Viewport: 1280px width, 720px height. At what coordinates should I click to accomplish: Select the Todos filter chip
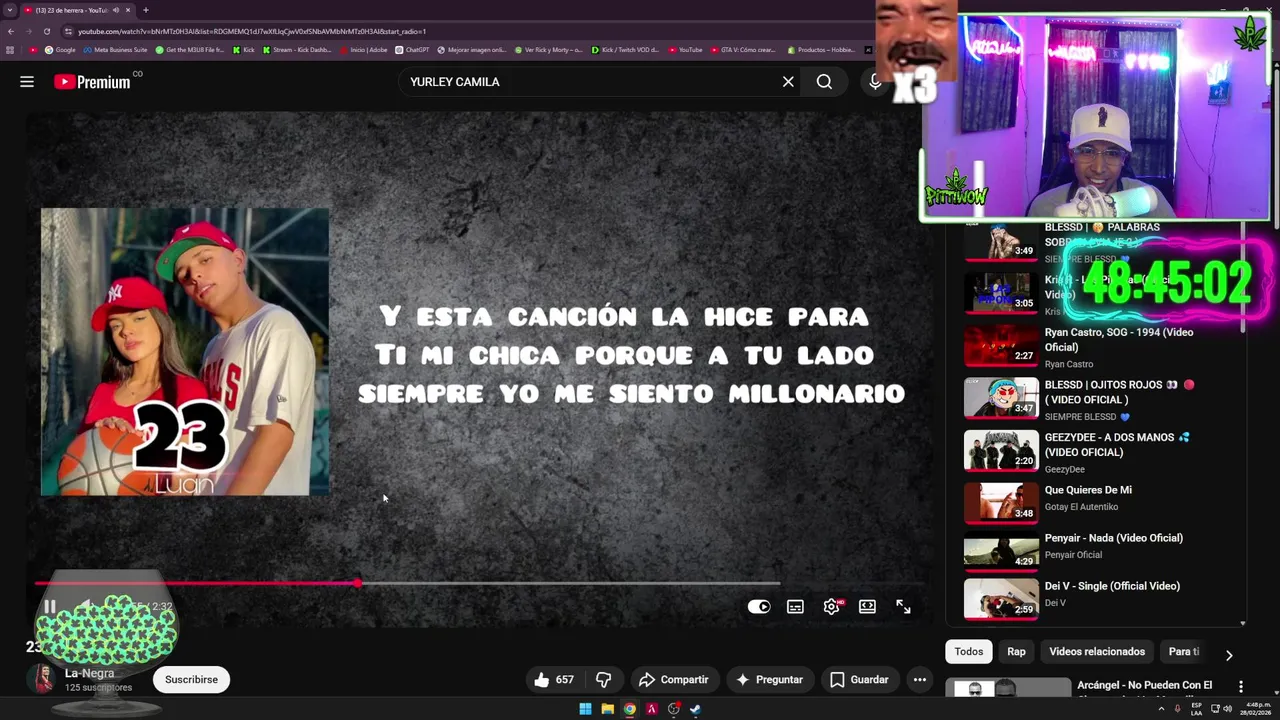tap(968, 651)
